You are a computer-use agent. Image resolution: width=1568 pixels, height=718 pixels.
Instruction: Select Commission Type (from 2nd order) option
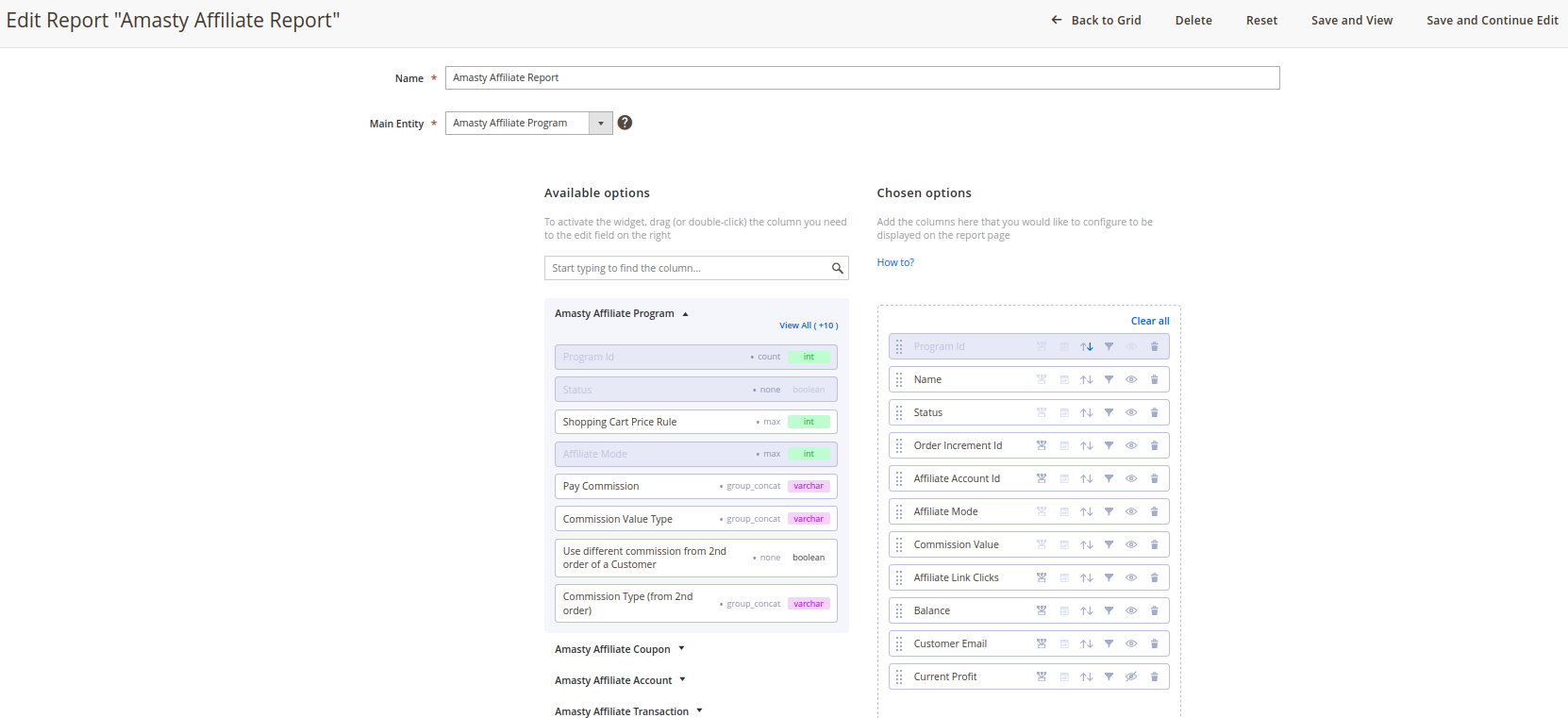coord(696,603)
